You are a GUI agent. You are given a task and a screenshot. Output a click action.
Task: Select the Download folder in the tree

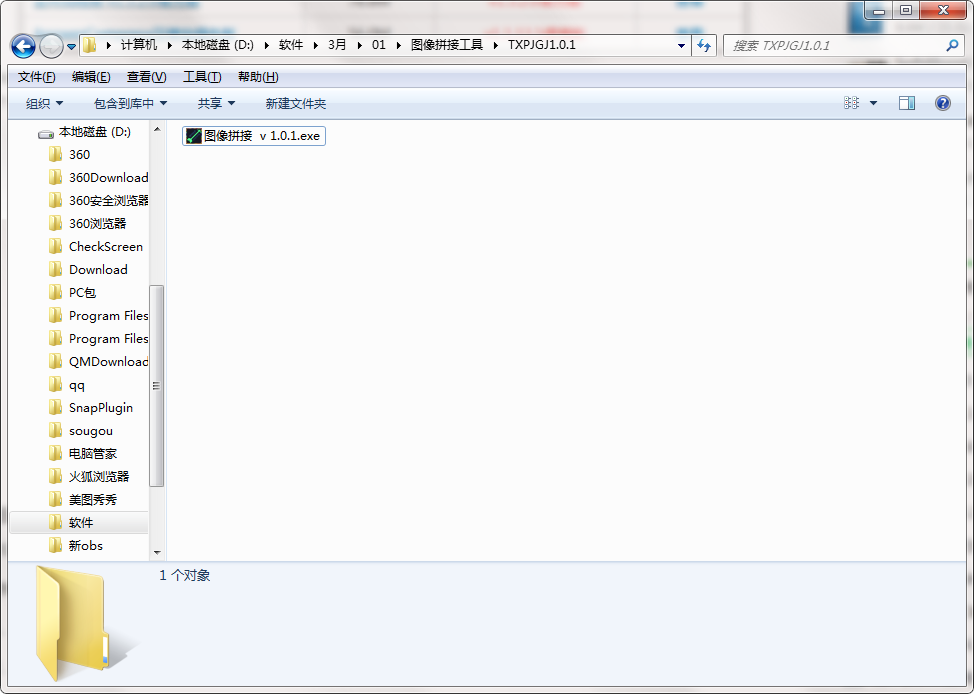pyautogui.click(x=88, y=270)
